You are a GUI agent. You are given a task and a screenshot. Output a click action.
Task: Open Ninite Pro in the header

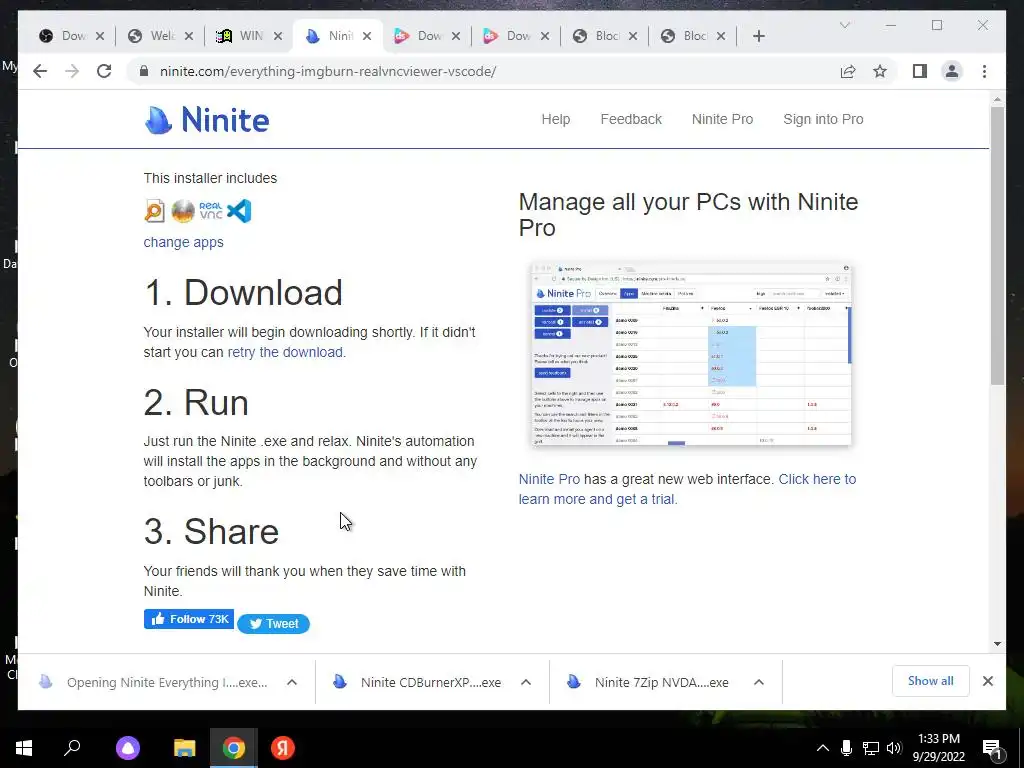click(x=722, y=120)
